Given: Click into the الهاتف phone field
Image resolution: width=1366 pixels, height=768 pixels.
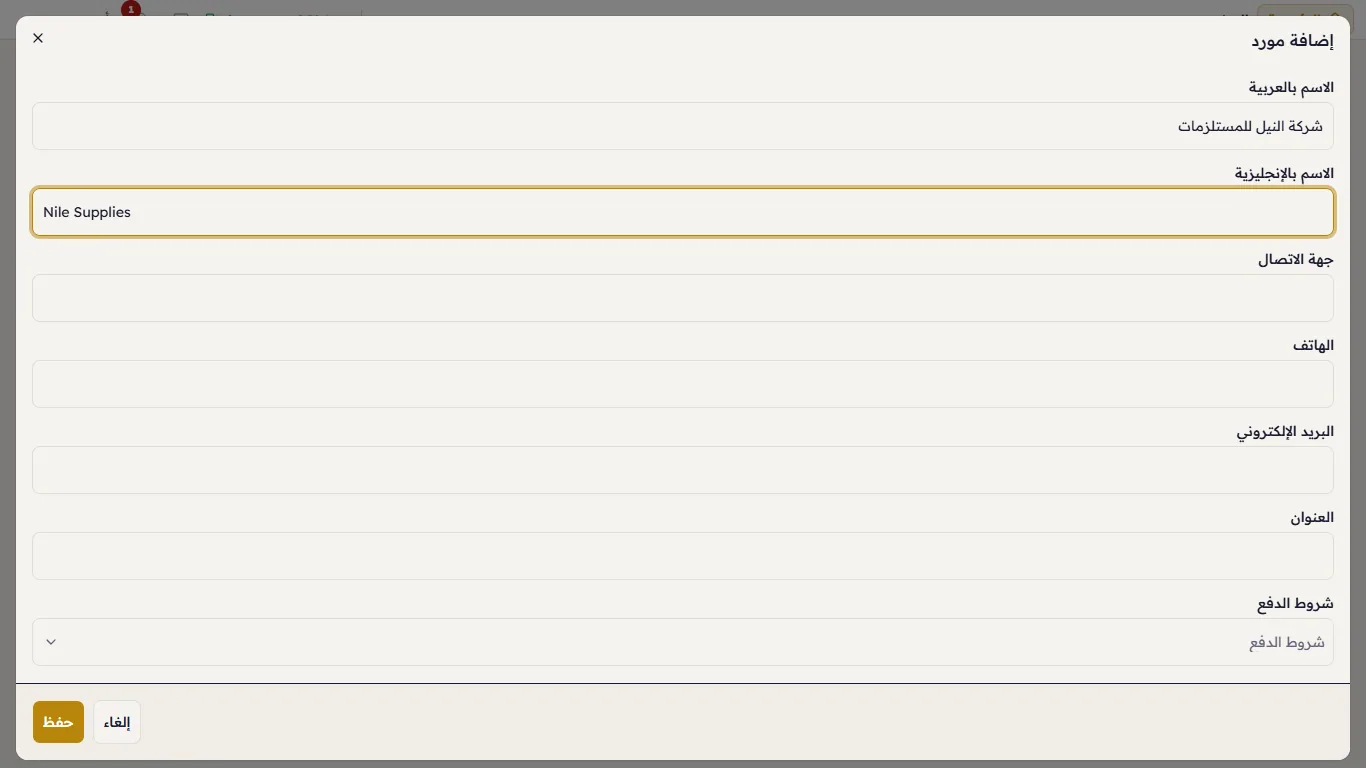Looking at the screenshot, I should [x=683, y=384].
